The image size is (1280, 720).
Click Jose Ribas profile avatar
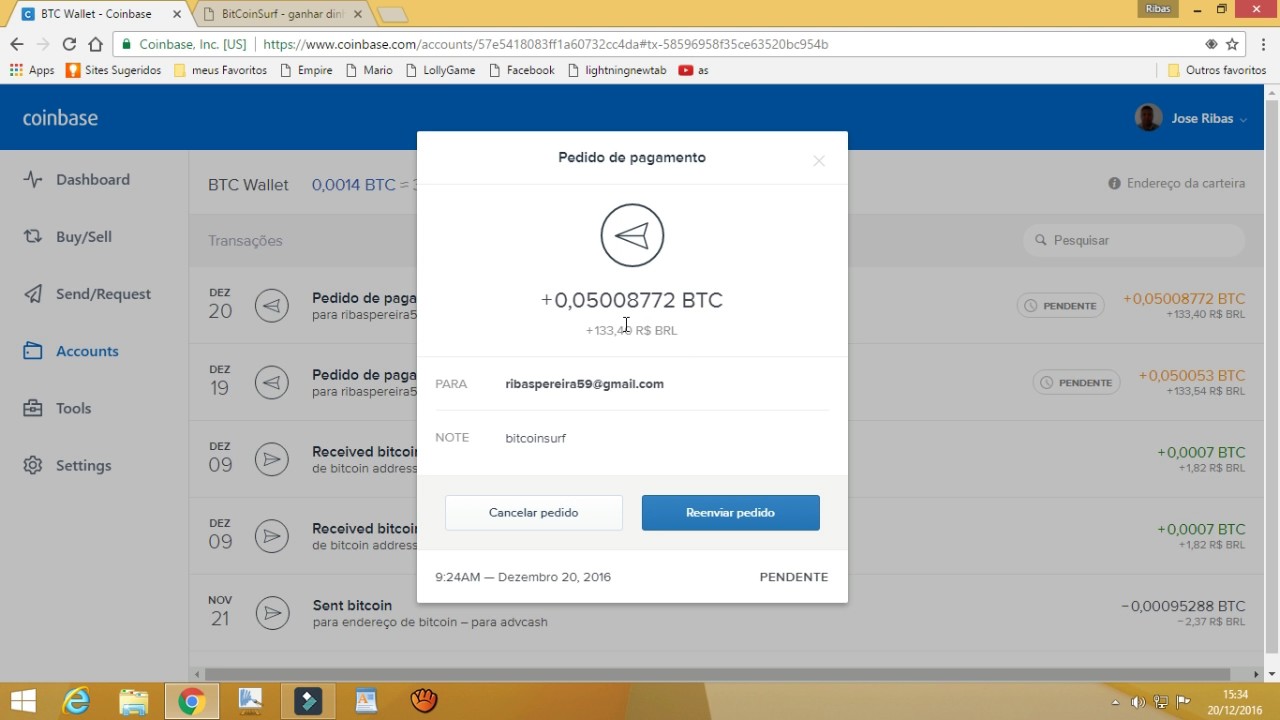[x=1148, y=117]
